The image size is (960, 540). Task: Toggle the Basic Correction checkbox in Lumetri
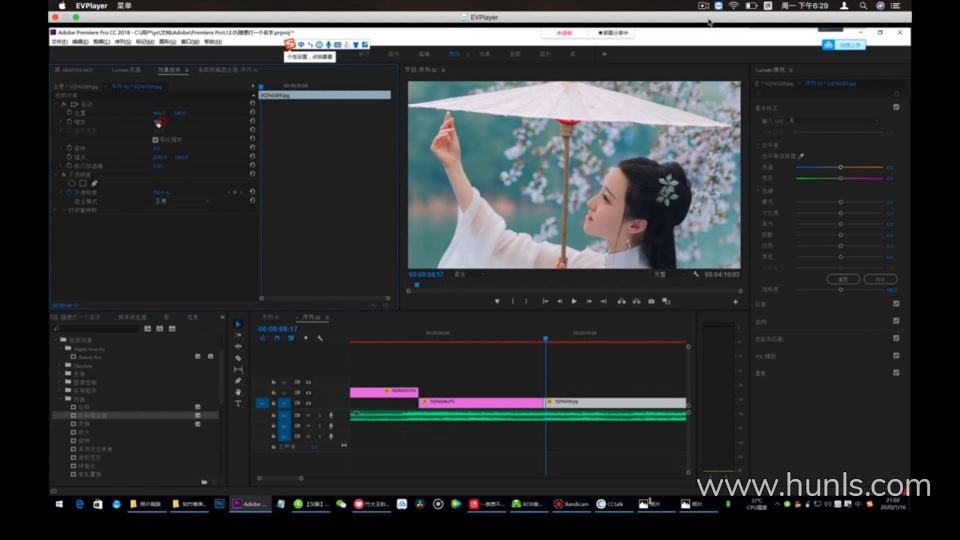point(895,106)
